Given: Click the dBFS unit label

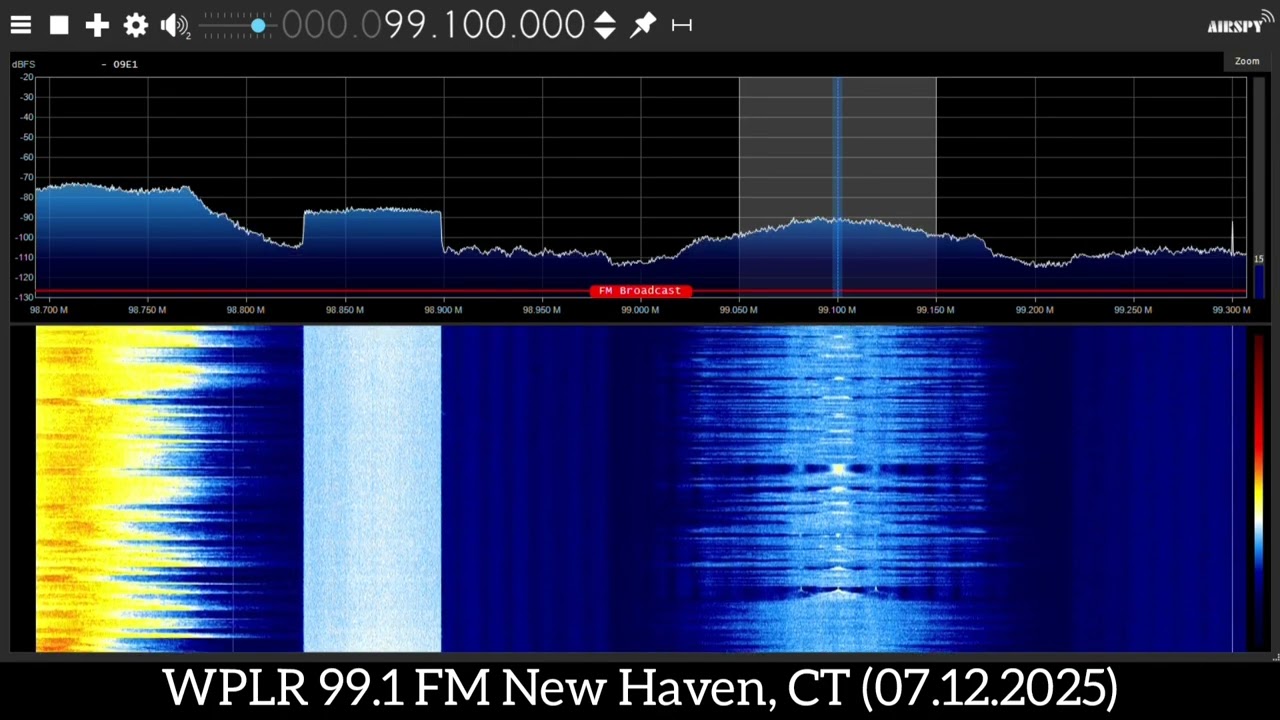Looking at the screenshot, I should [x=23, y=64].
